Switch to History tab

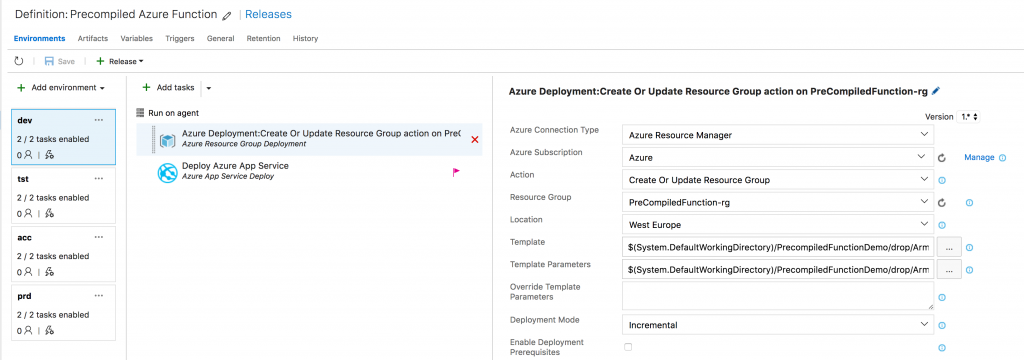(306, 39)
